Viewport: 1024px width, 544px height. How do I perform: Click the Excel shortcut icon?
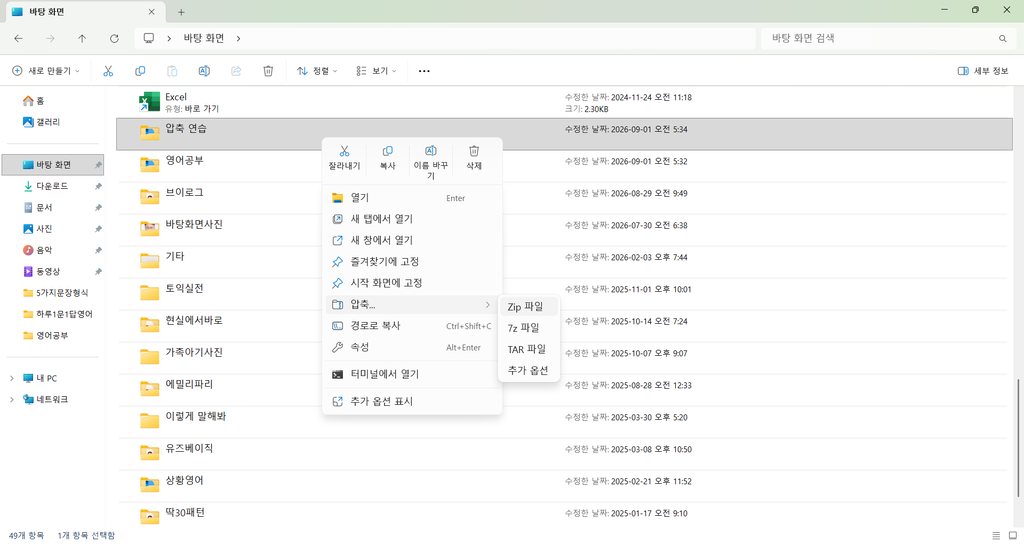[x=150, y=103]
